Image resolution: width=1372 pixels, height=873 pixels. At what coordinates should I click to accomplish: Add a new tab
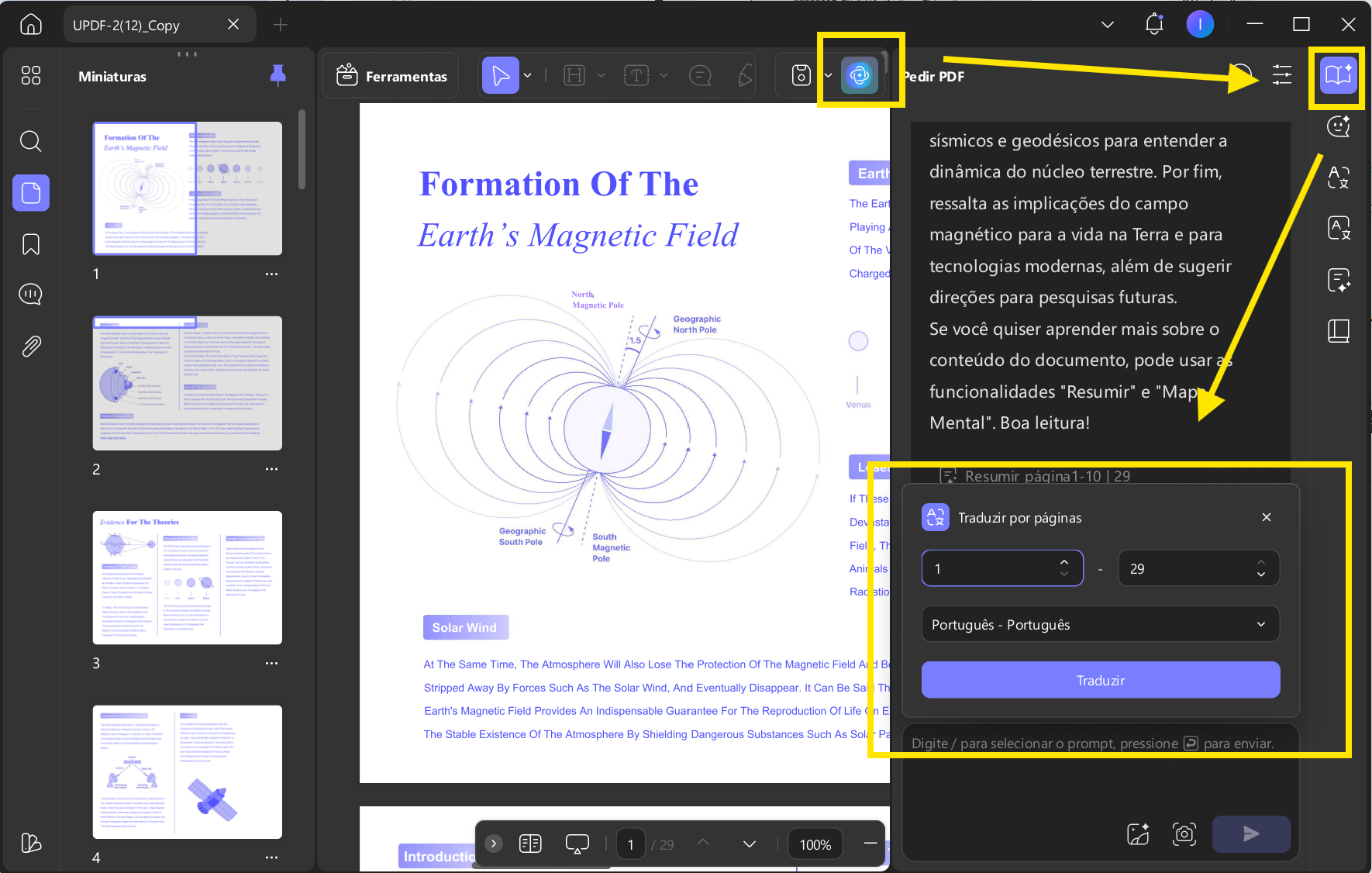click(281, 25)
